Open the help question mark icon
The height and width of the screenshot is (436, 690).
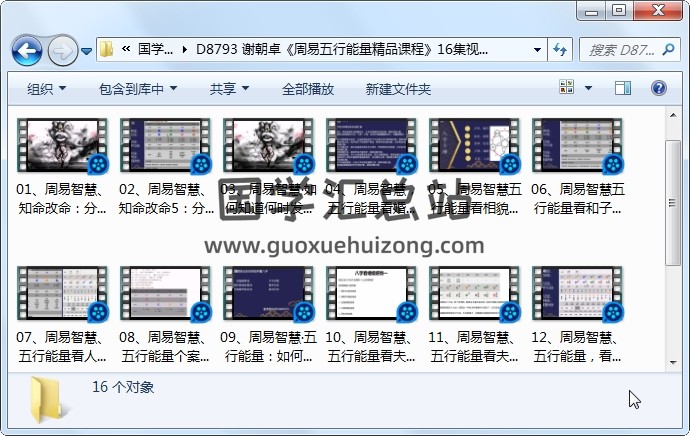pyautogui.click(x=660, y=89)
